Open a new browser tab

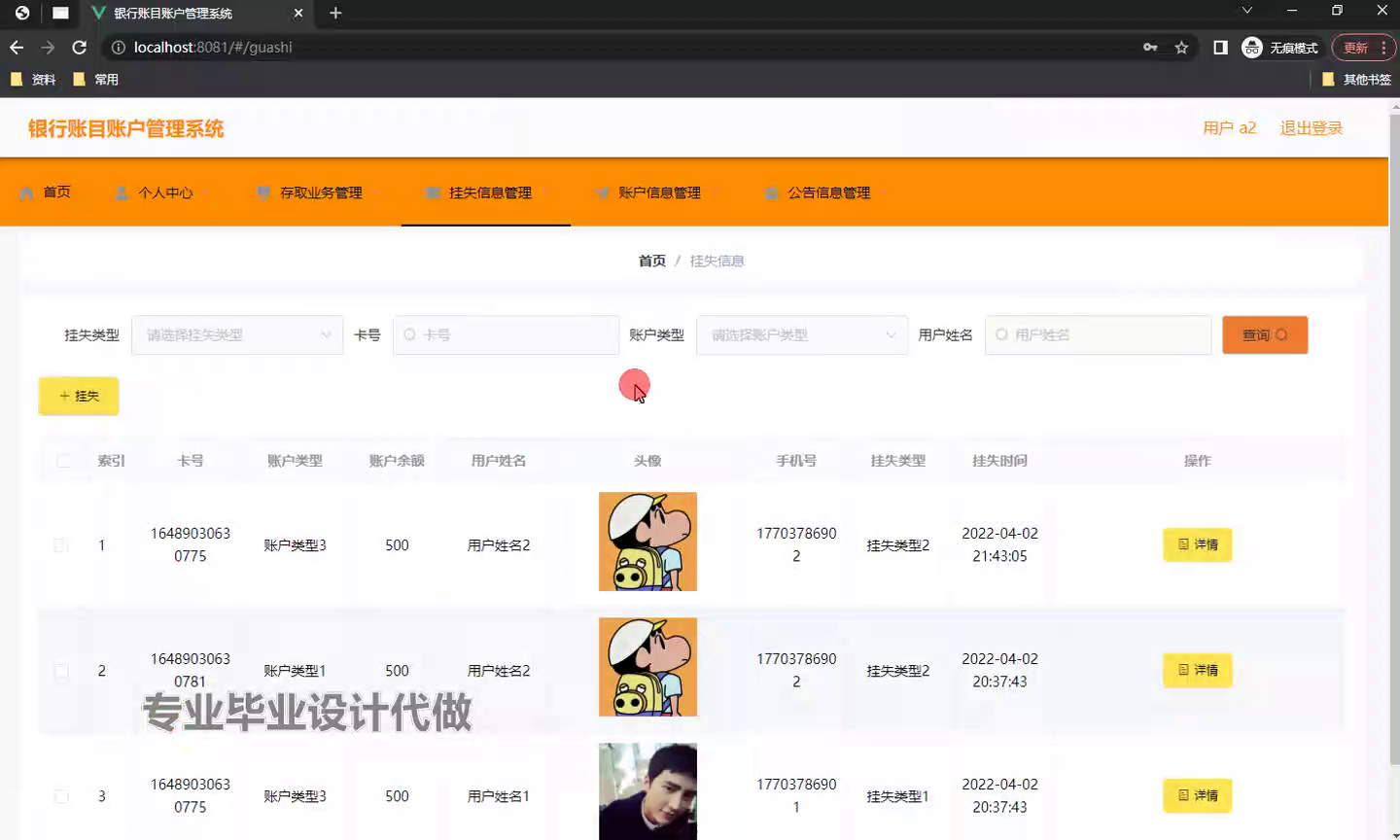point(335,13)
